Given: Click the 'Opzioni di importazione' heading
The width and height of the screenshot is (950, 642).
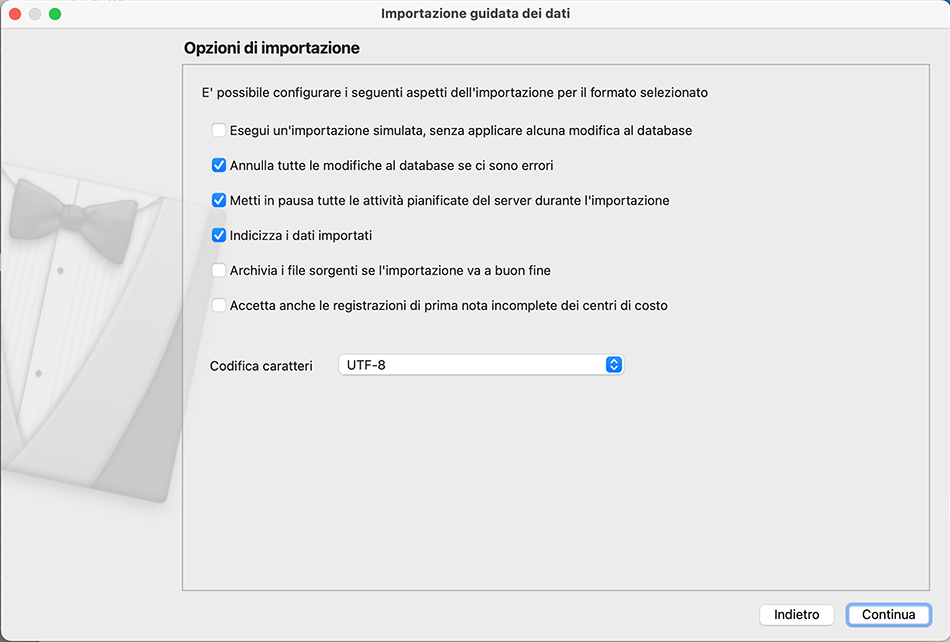Looking at the screenshot, I should click(x=271, y=48).
